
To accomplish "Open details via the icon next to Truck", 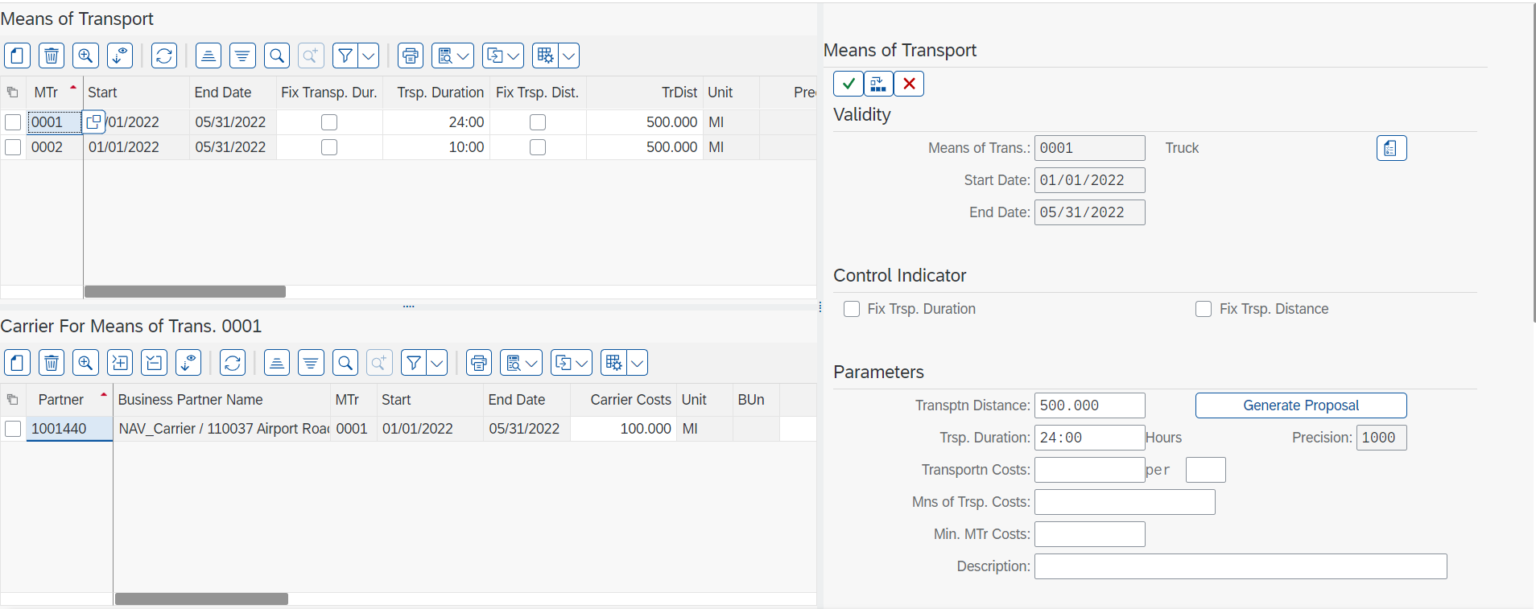I will [x=1391, y=147].
